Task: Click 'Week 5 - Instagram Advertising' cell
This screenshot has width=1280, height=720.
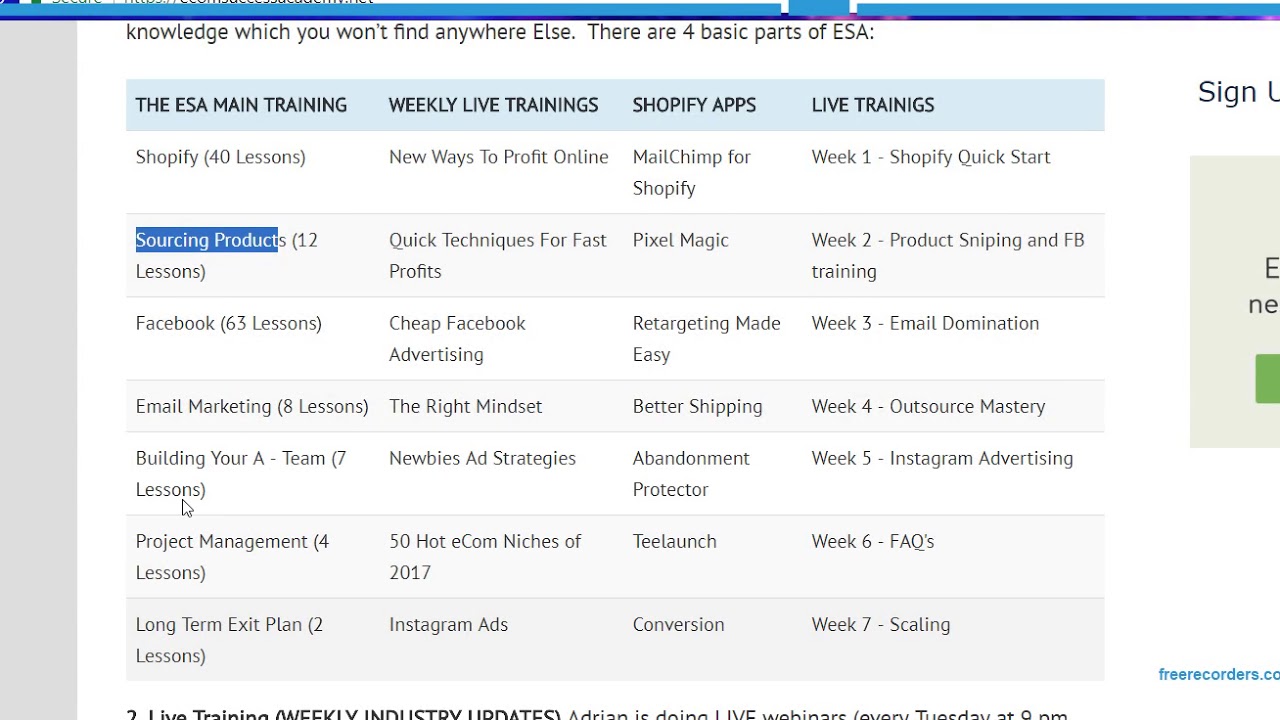Action: 942,458
